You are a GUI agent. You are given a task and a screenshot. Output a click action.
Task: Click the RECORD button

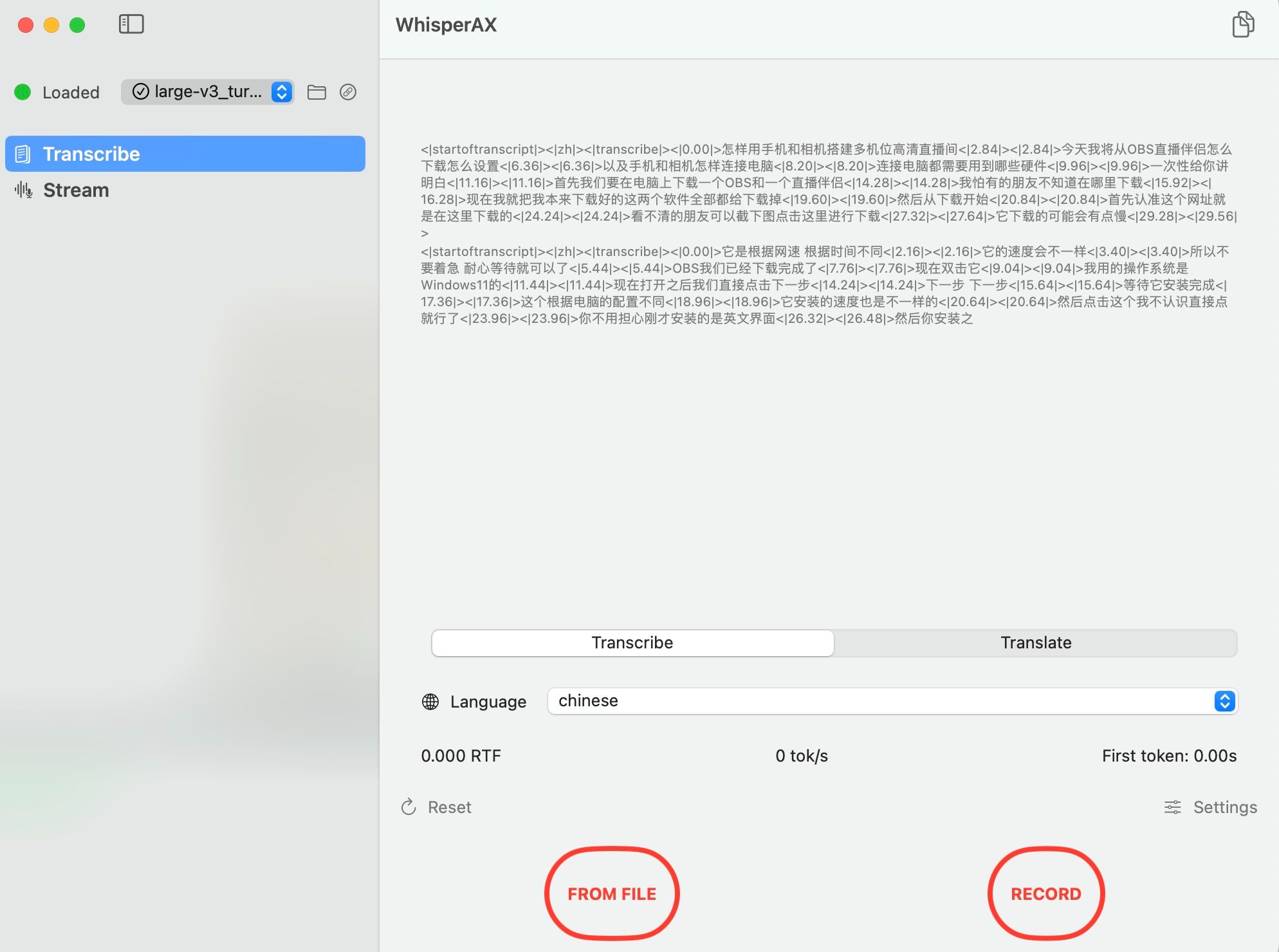click(x=1045, y=894)
